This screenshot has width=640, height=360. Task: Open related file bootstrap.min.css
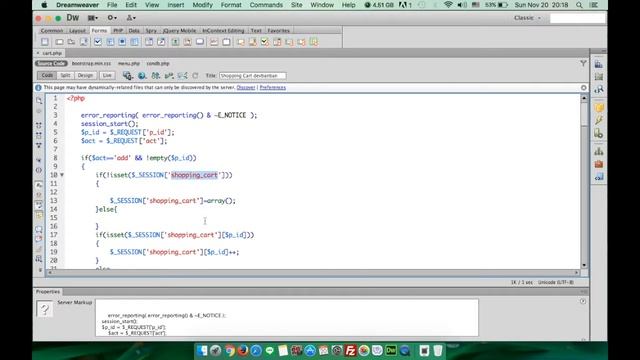91,63
